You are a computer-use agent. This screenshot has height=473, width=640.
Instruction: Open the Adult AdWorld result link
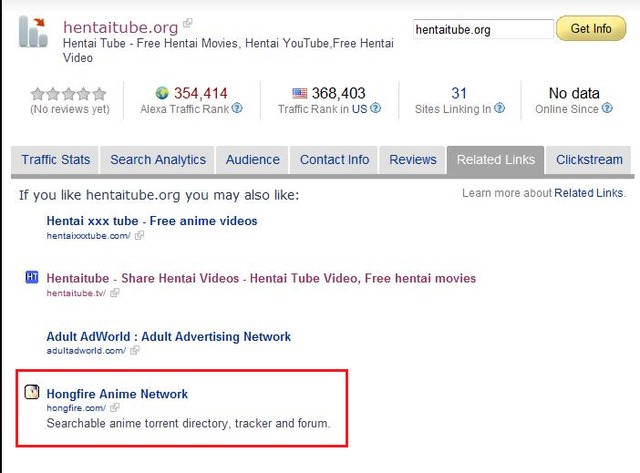click(x=169, y=337)
